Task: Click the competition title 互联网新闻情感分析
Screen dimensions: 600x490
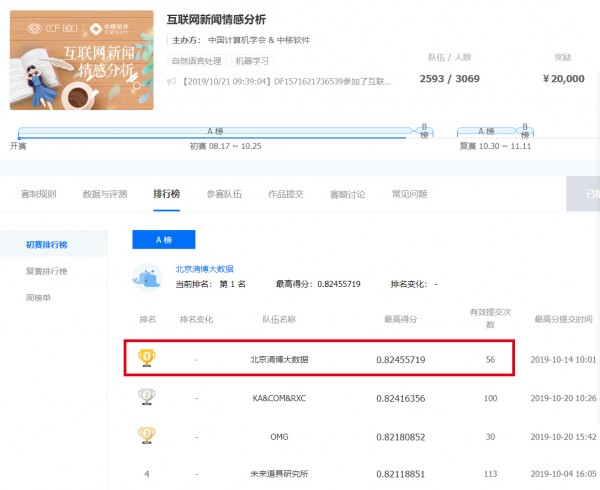Action: 216,20
